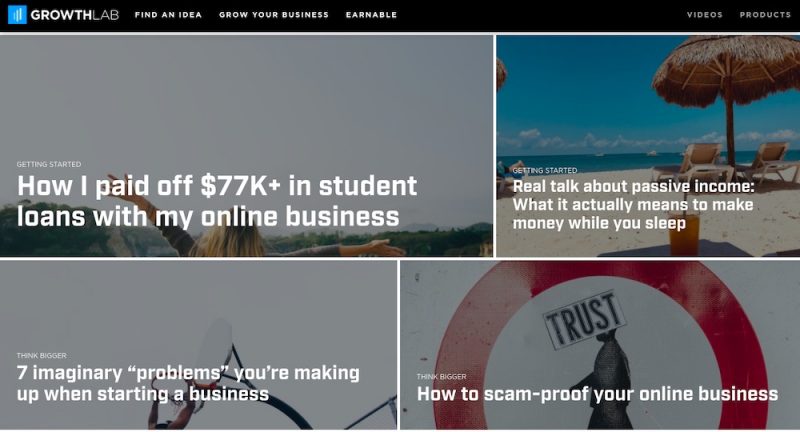The width and height of the screenshot is (800, 432).
Task: Open the 7 imaginary problems article headline
Action: [188, 383]
